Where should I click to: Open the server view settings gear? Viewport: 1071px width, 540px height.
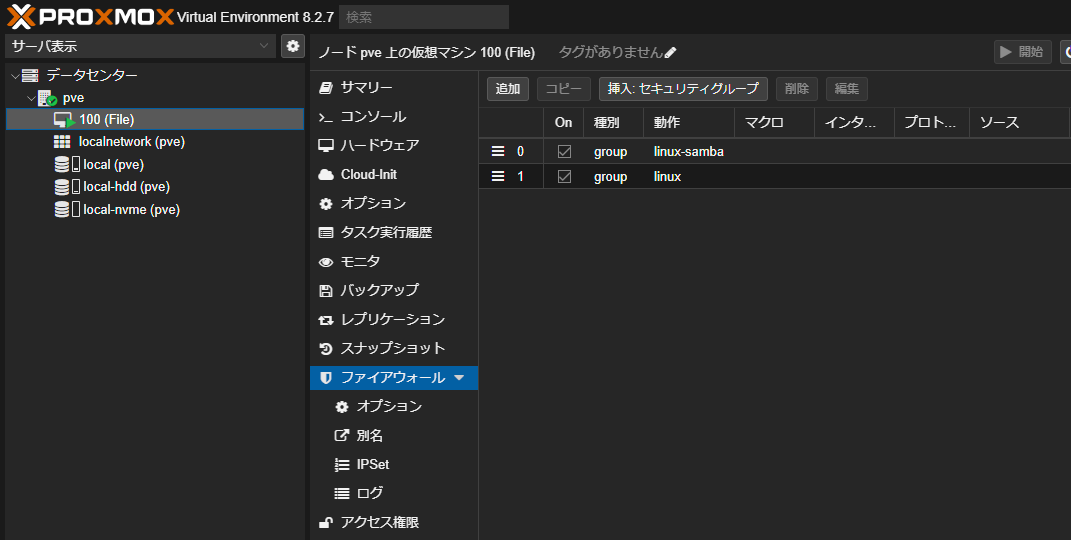pyautogui.click(x=293, y=46)
